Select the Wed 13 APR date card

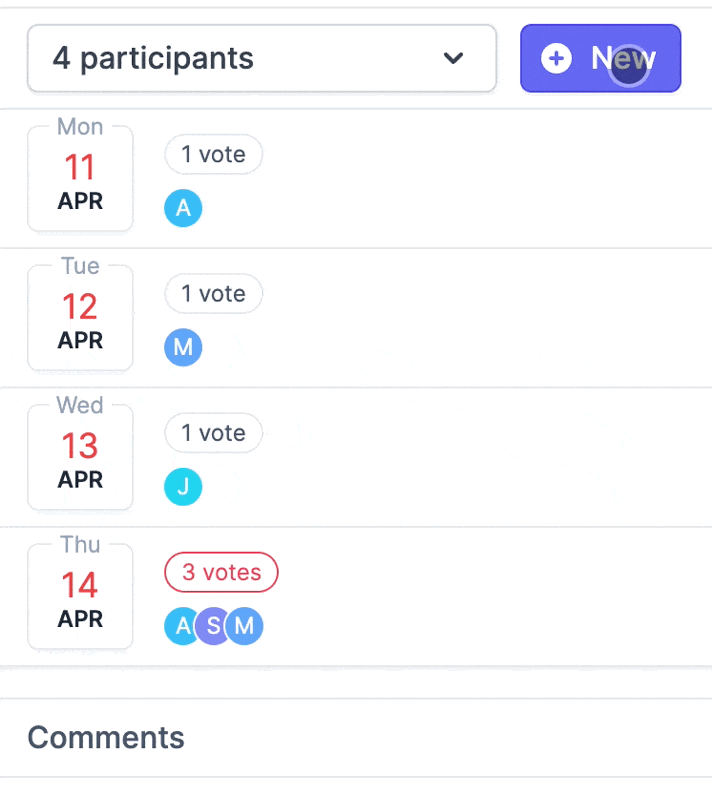[80, 457]
